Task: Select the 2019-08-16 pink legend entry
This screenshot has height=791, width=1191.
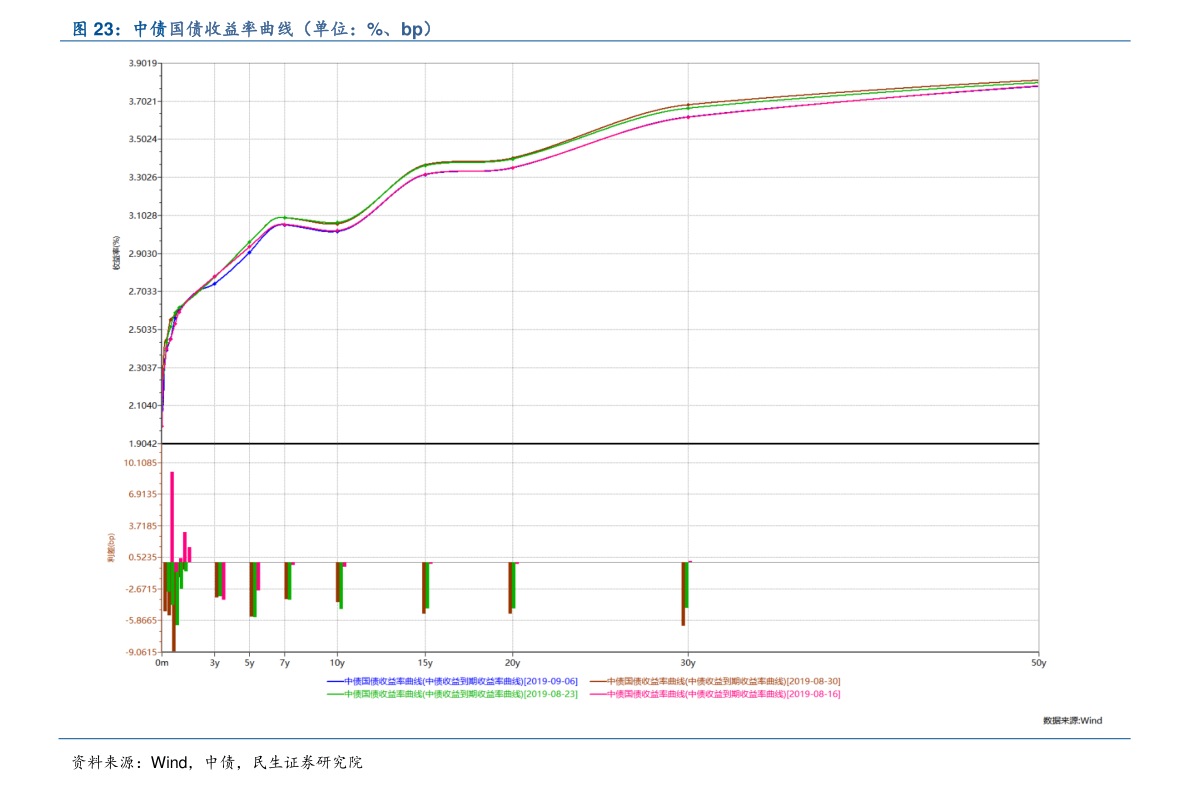Action: coord(716,694)
